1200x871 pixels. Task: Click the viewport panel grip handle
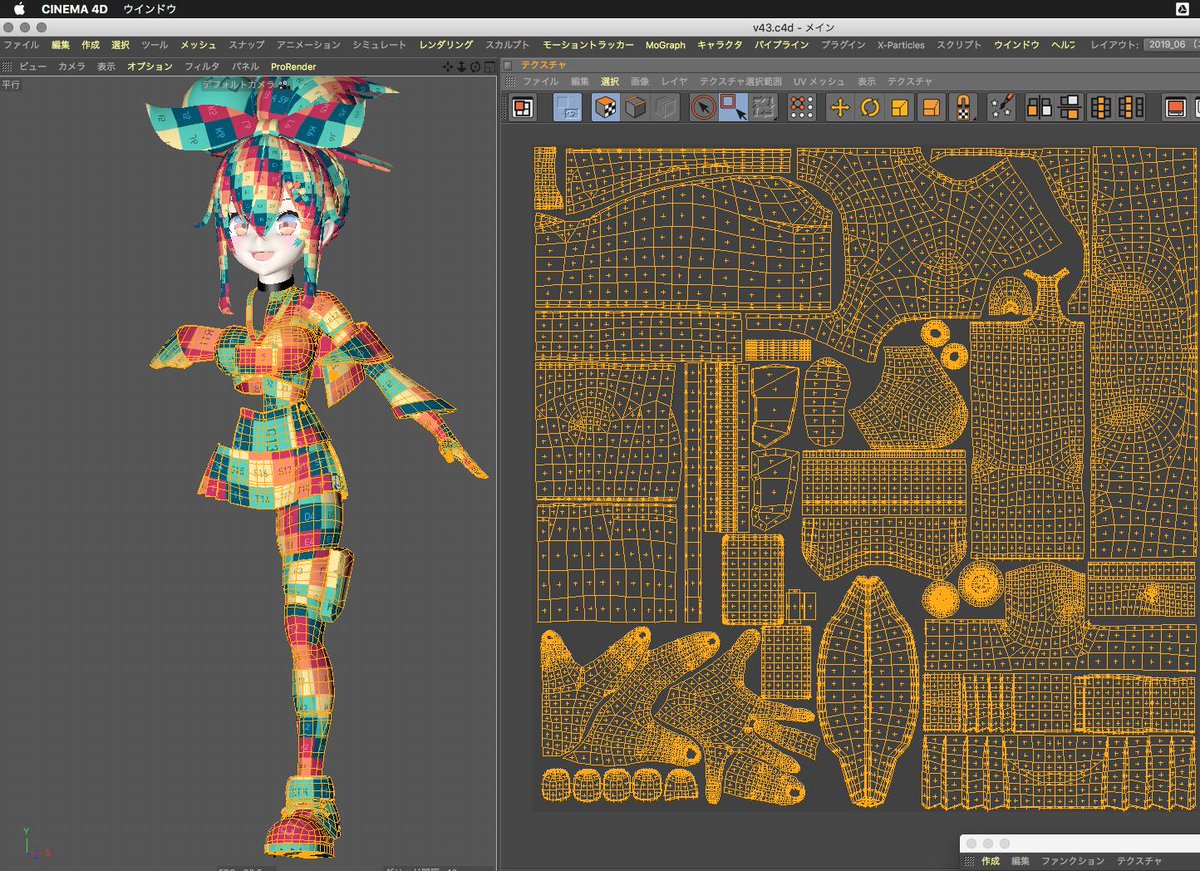point(8,66)
